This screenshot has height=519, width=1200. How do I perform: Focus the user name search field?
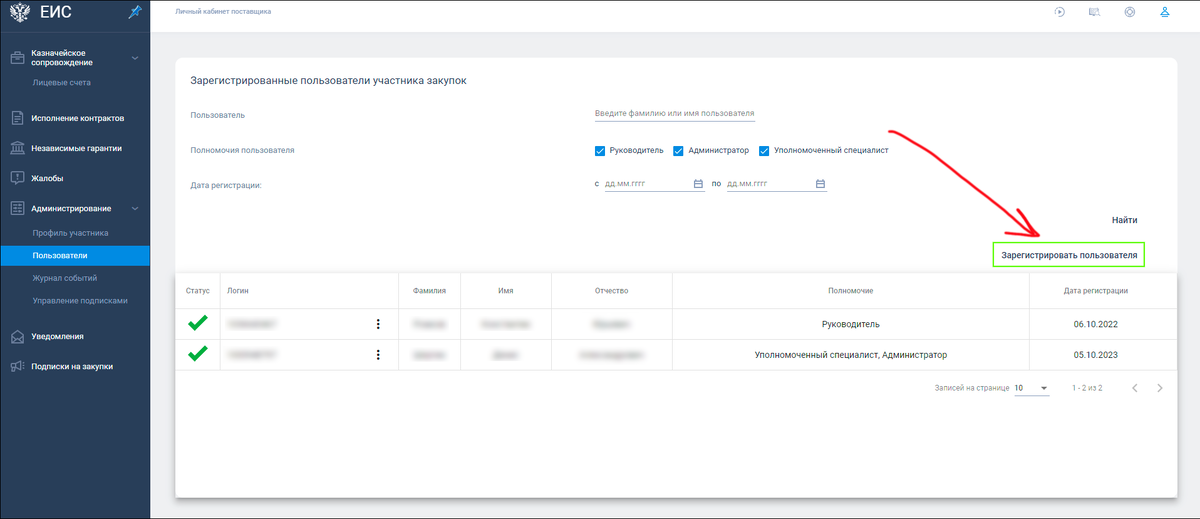[675, 114]
